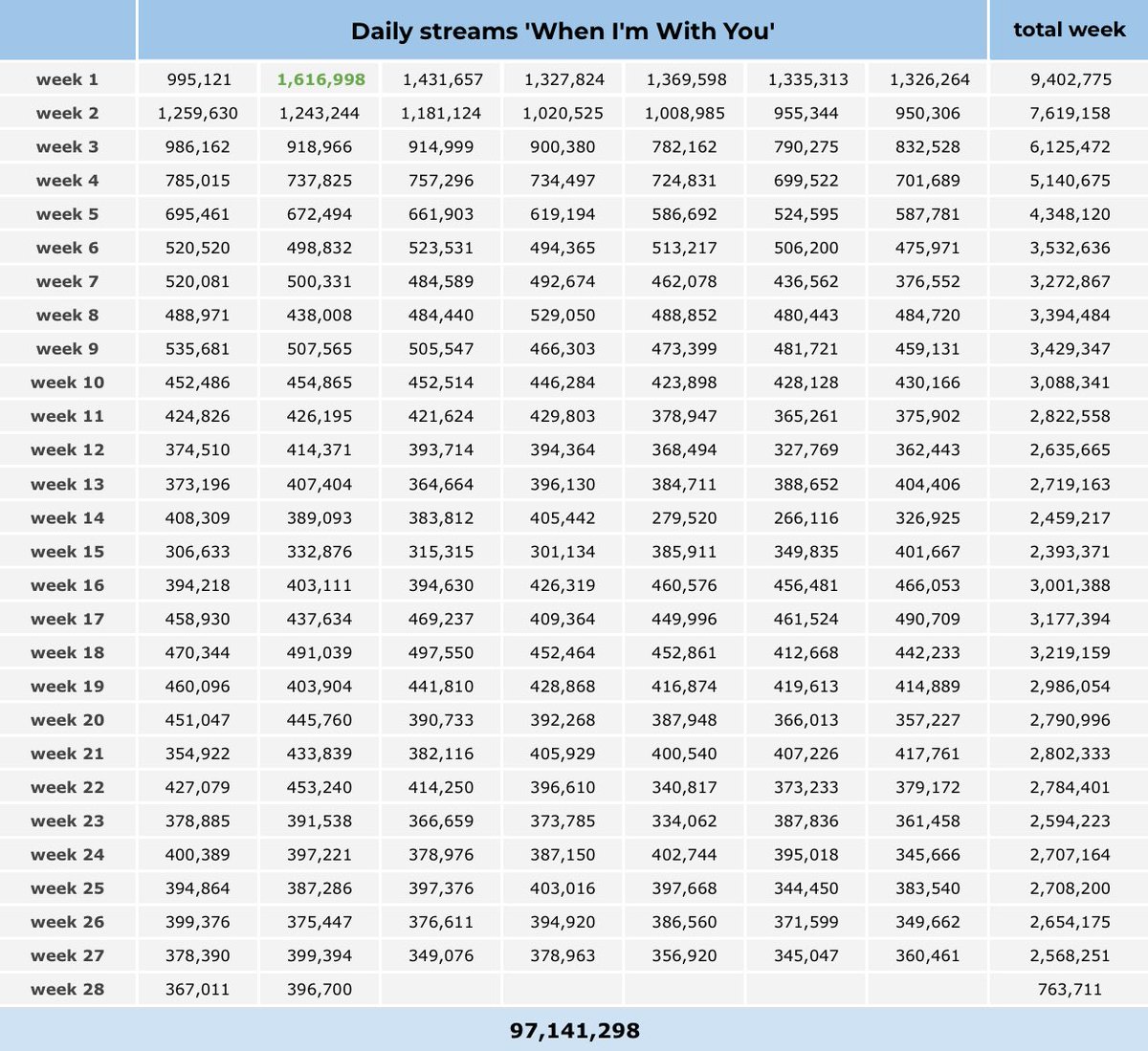The height and width of the screenshot is (1051, 1148).
Task: Click the grand total 97,141,298
Action: pos(574,1030)
